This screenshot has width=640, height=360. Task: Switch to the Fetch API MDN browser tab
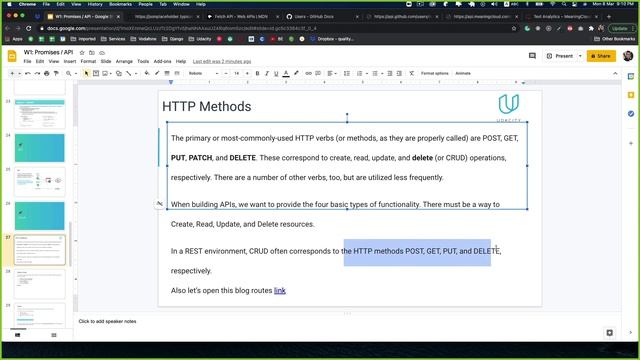pyautogui.click(x=241, y=17)
